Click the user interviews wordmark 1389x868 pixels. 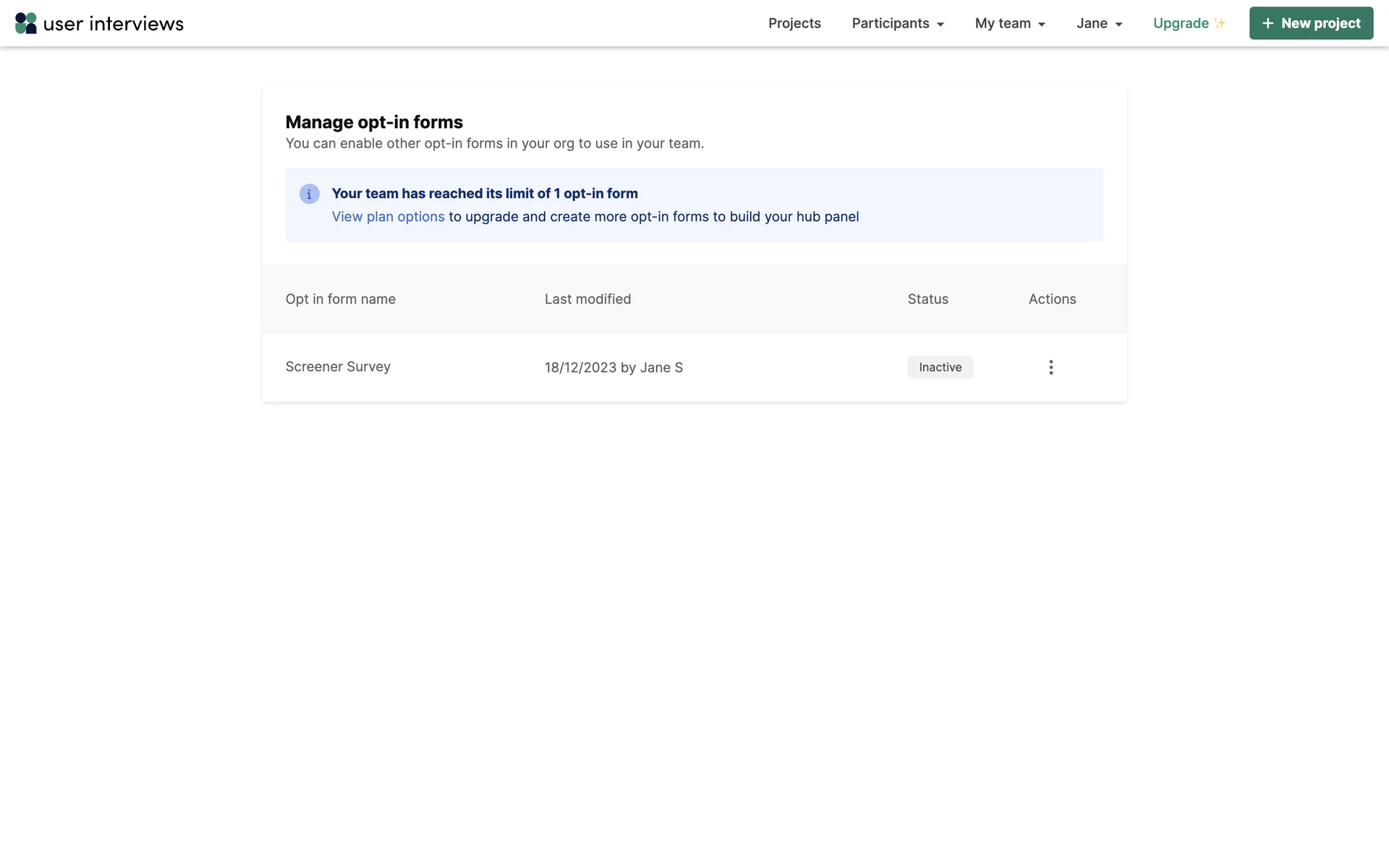pos(114,24)
